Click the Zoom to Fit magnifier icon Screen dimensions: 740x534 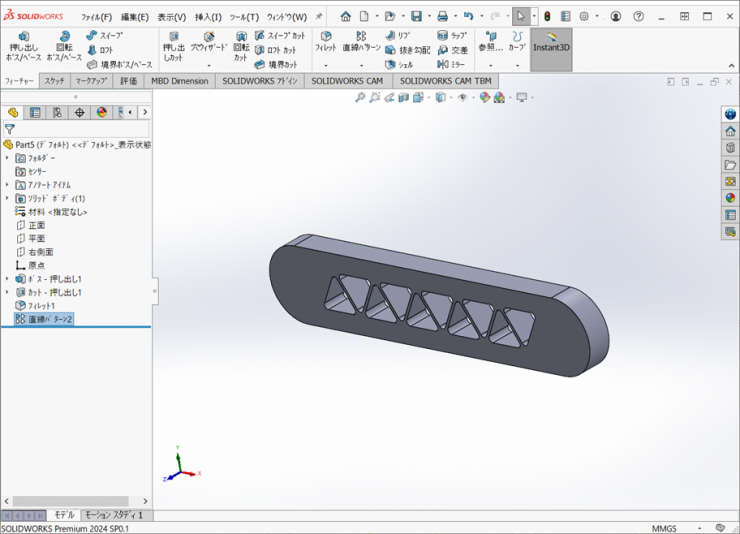click(x=360, y=98)
